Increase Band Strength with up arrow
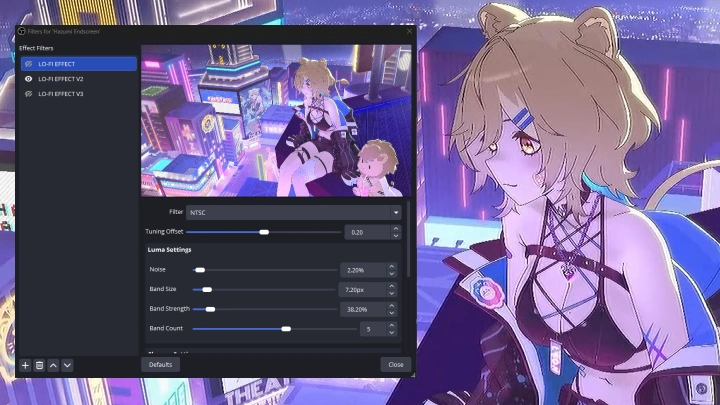 392,306
